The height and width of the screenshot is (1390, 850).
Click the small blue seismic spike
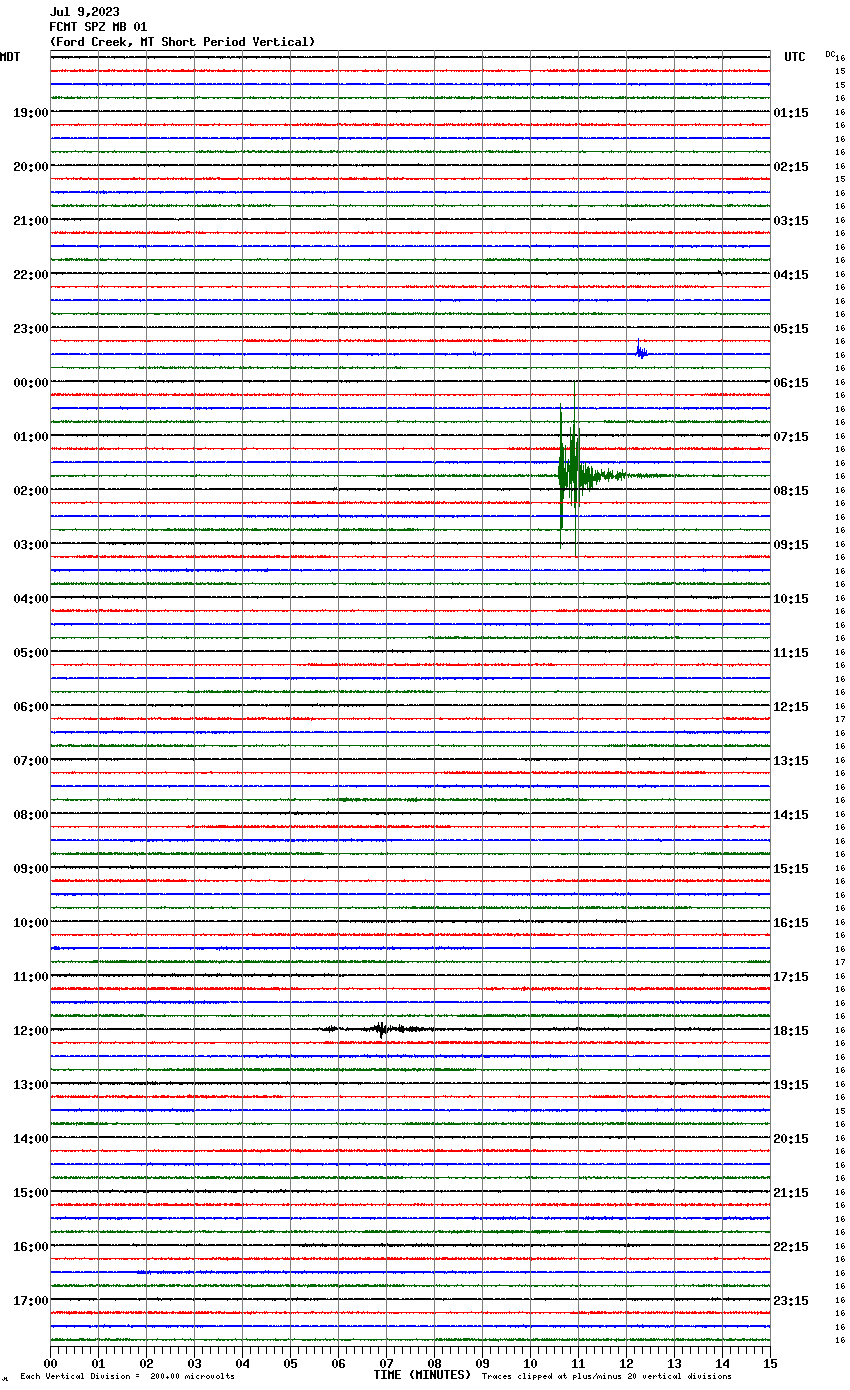click(641, 351)
